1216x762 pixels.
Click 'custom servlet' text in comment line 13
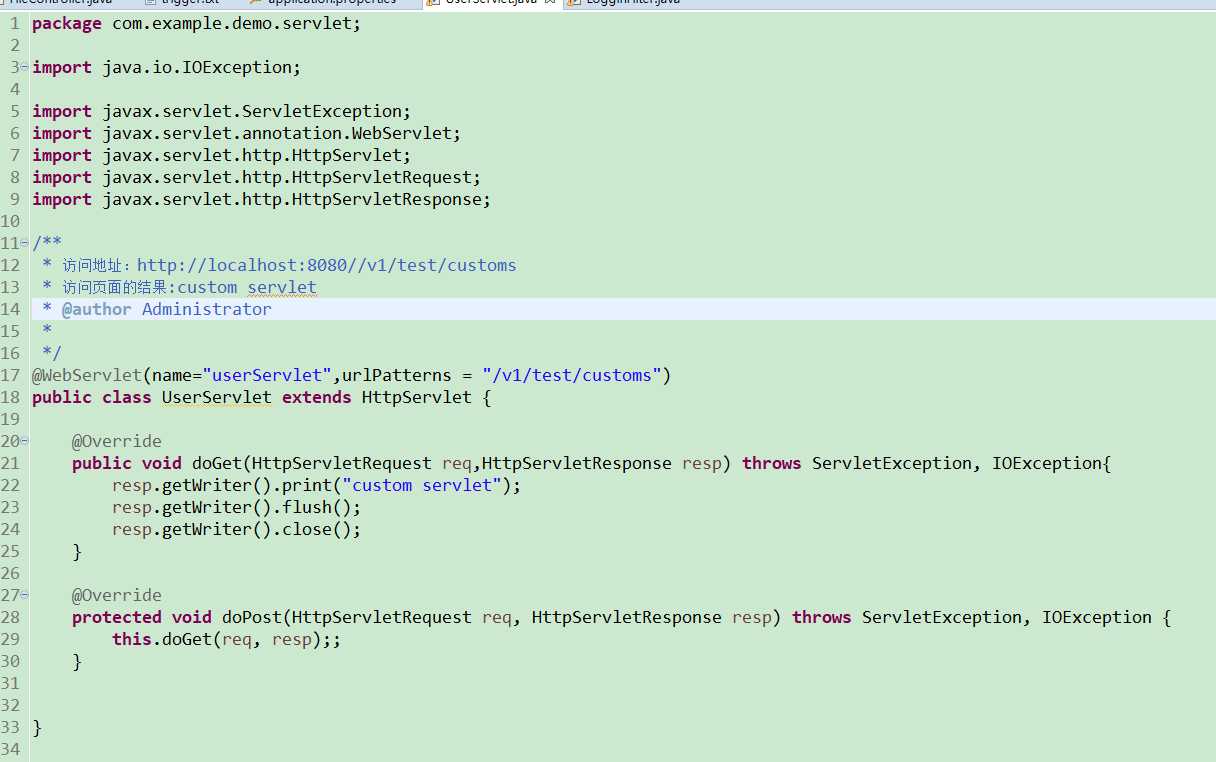coord(247,287)
